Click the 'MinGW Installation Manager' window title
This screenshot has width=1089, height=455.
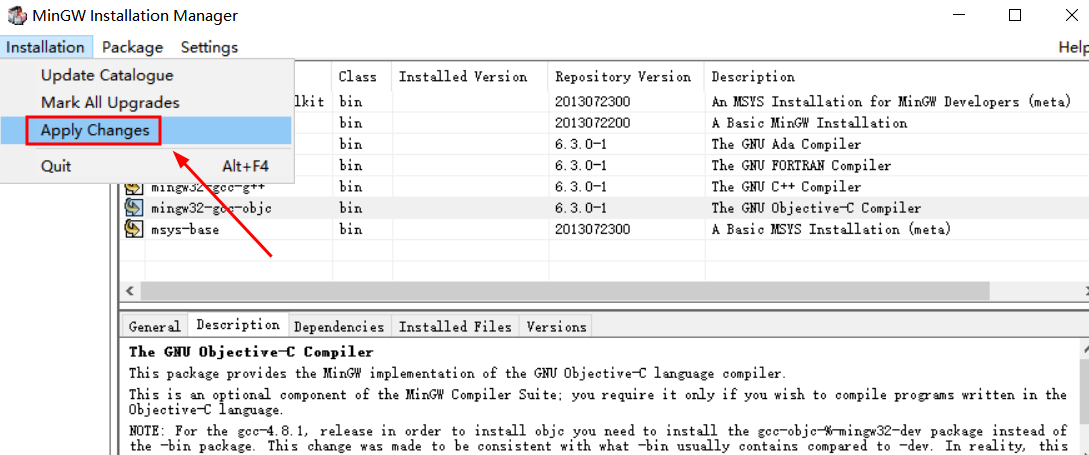pyautogui.click(x=135, y=15)
